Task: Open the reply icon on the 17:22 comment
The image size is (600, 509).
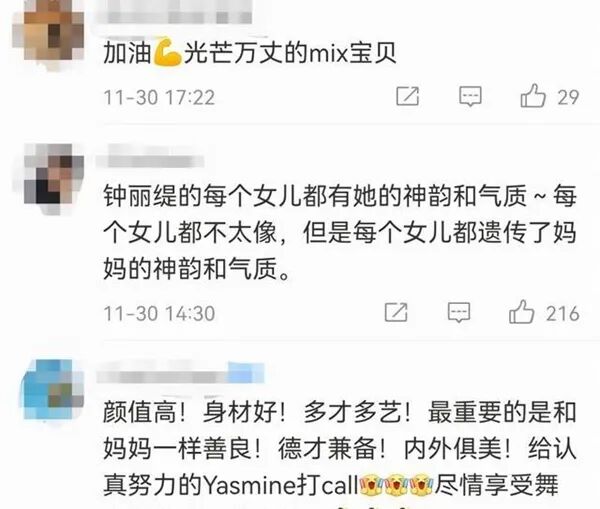Action: pos(470,96)
